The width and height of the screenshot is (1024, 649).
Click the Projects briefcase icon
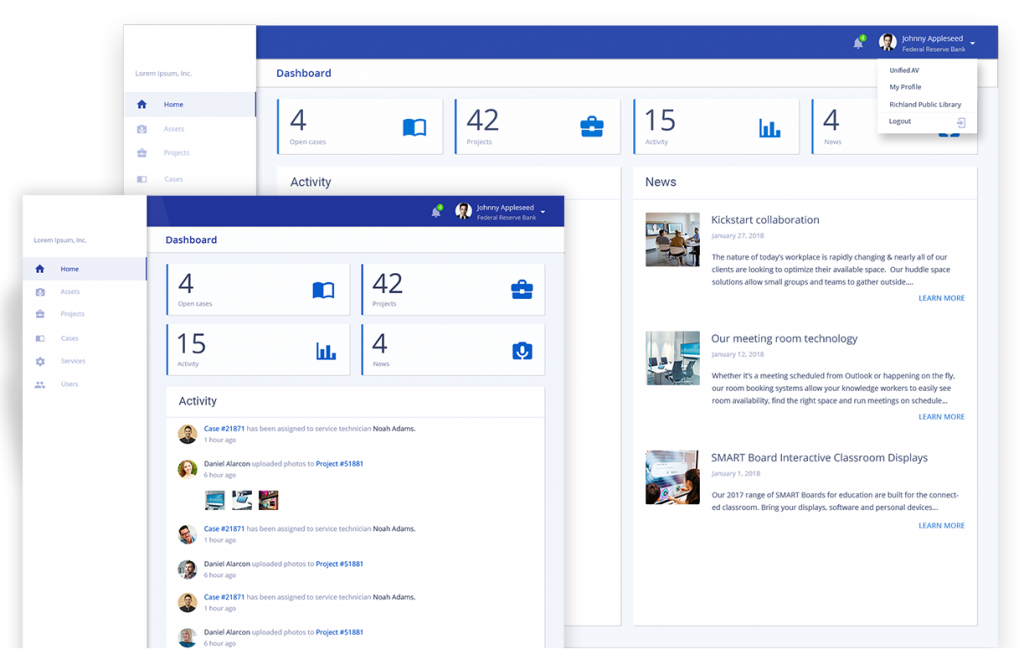39,314
